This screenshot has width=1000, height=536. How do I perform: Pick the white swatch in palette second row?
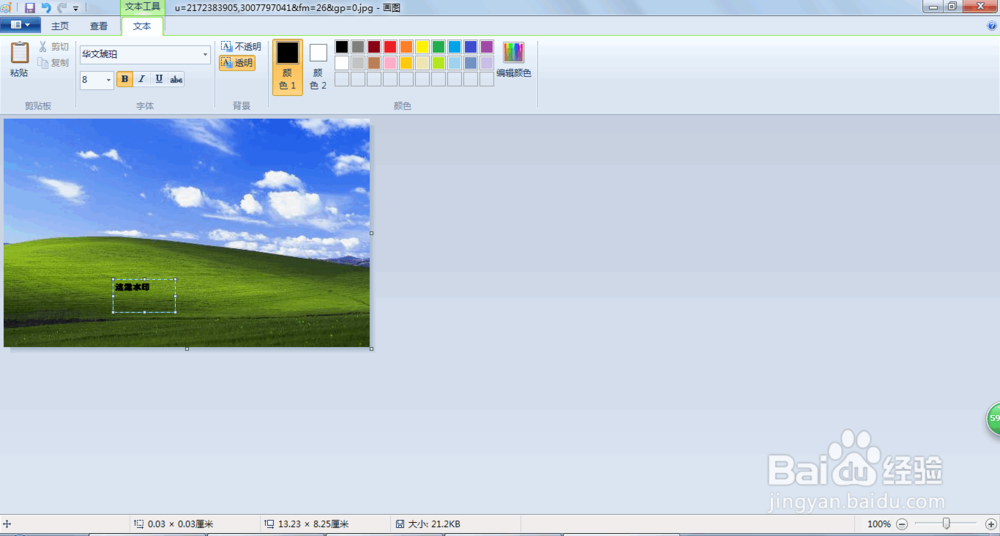[x=342, y=63]
